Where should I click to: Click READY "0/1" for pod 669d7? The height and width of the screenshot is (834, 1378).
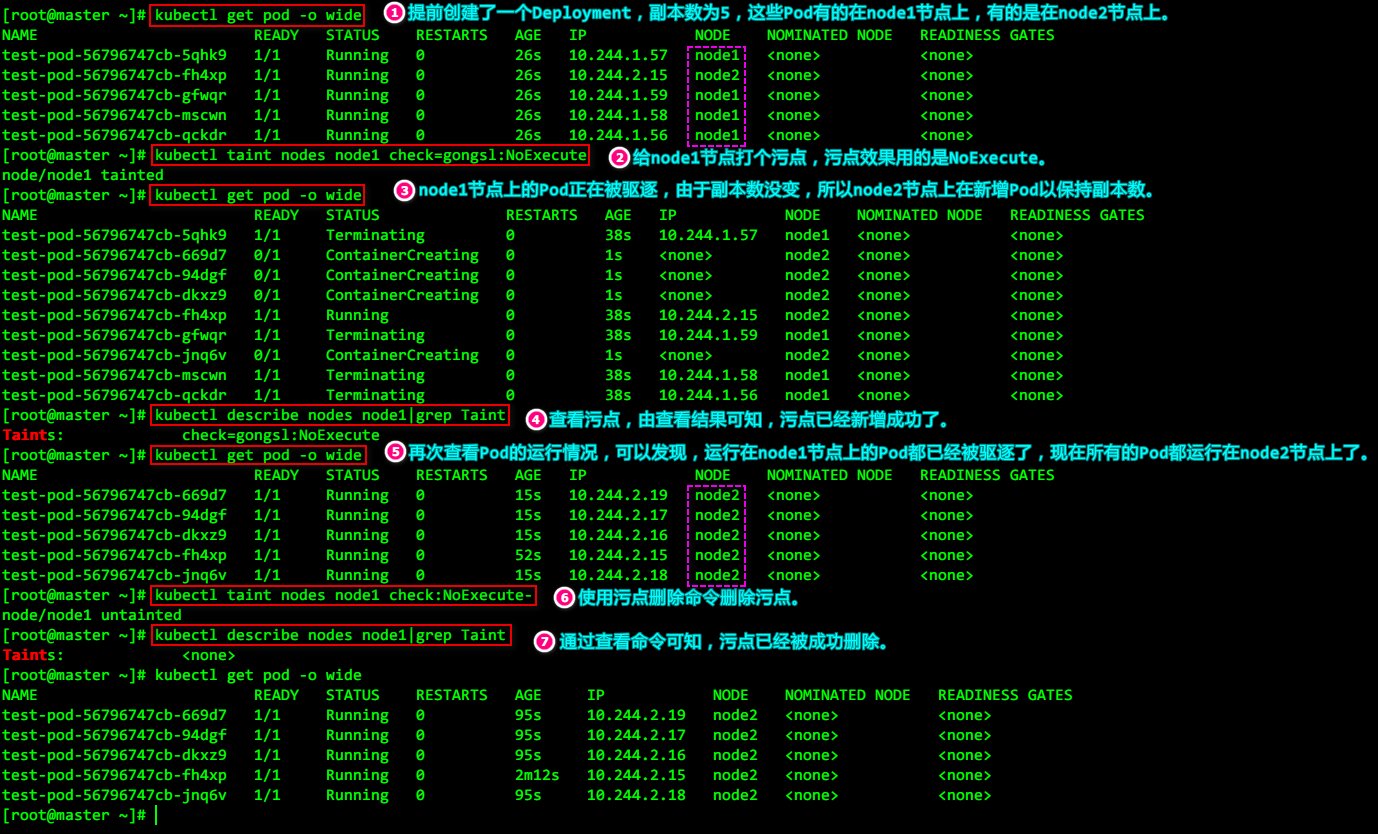click(x=267, y=255)
